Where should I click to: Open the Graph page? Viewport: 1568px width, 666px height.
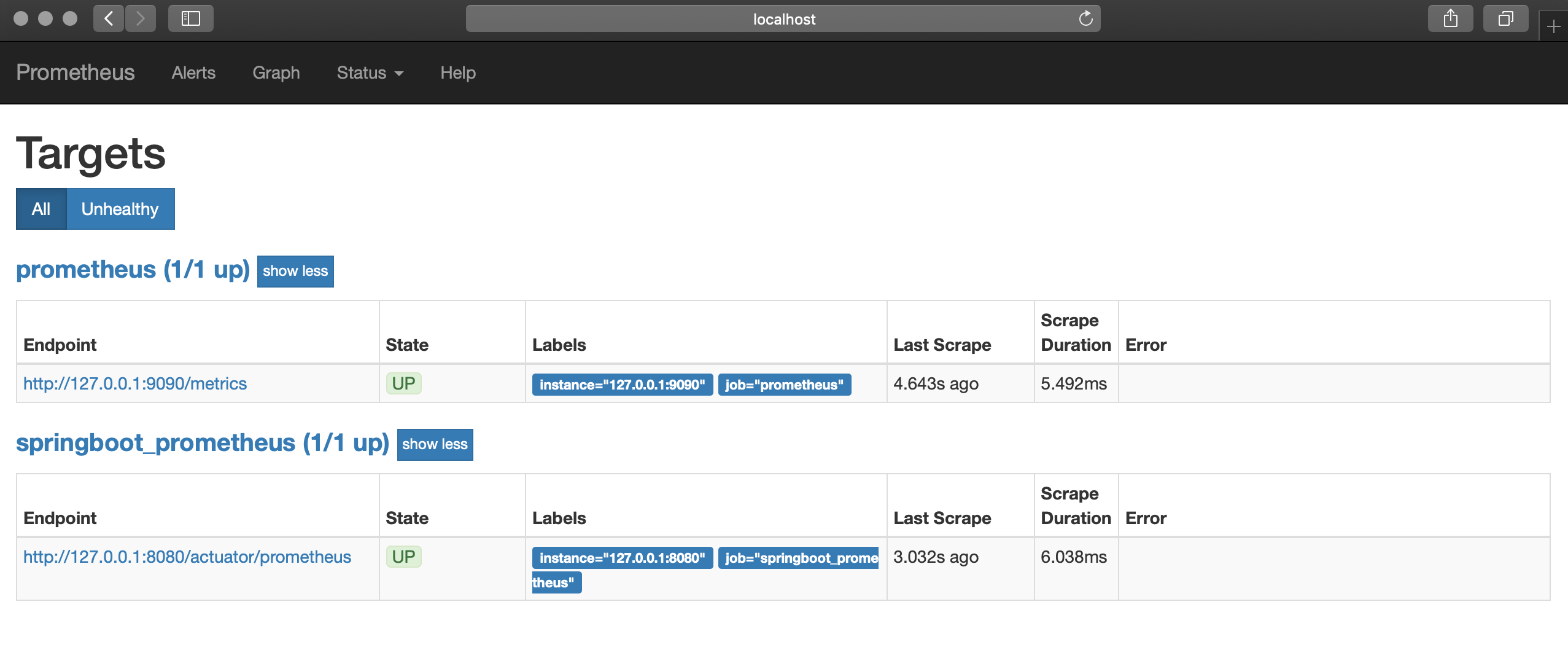(x=276, y=72)
